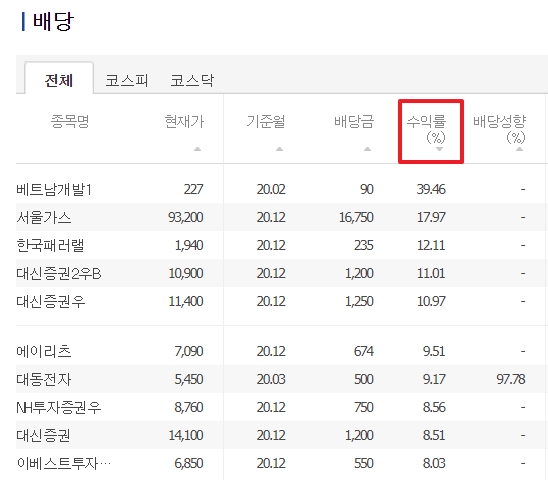This screenshot has height=480, width=548.
Task: Click the 39.46 yield value
Action: [x=431, y=189]
